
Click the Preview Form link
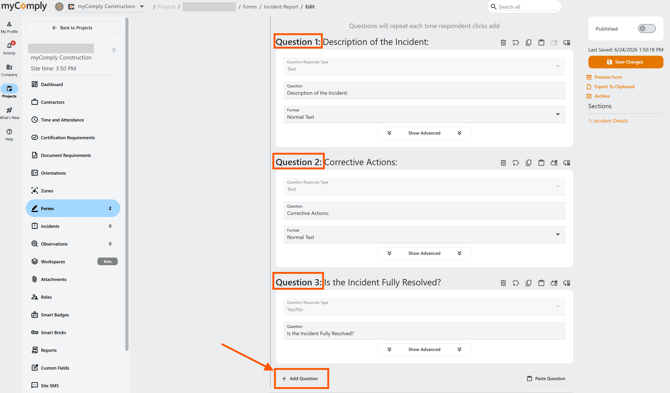(604, 77)
